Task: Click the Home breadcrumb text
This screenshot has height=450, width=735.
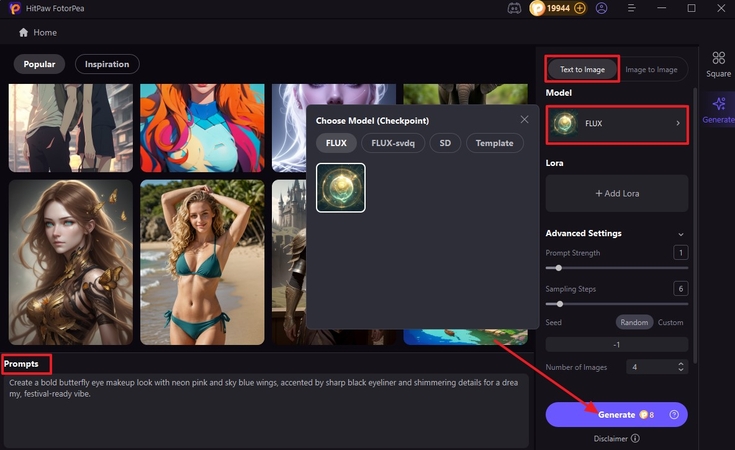Action: [x=45, y=32]
